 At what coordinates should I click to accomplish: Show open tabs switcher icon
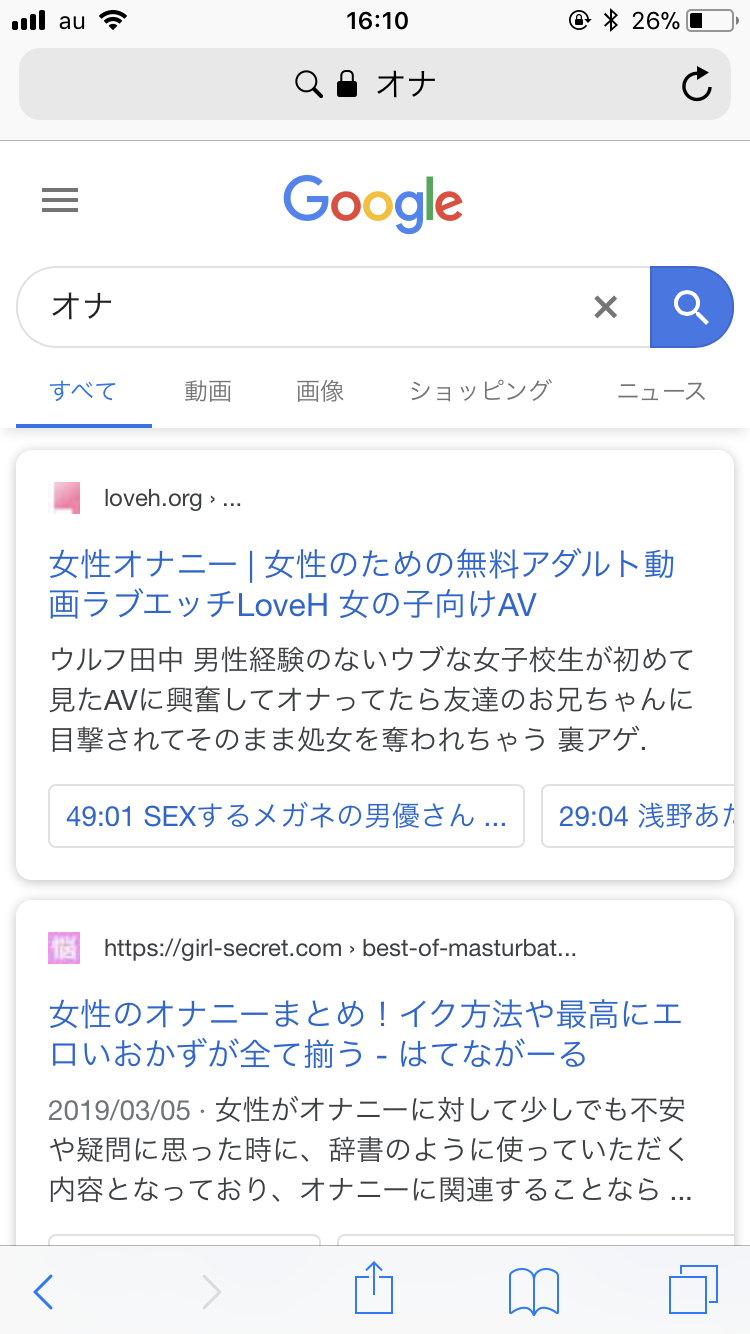(x=691, y=1289)
